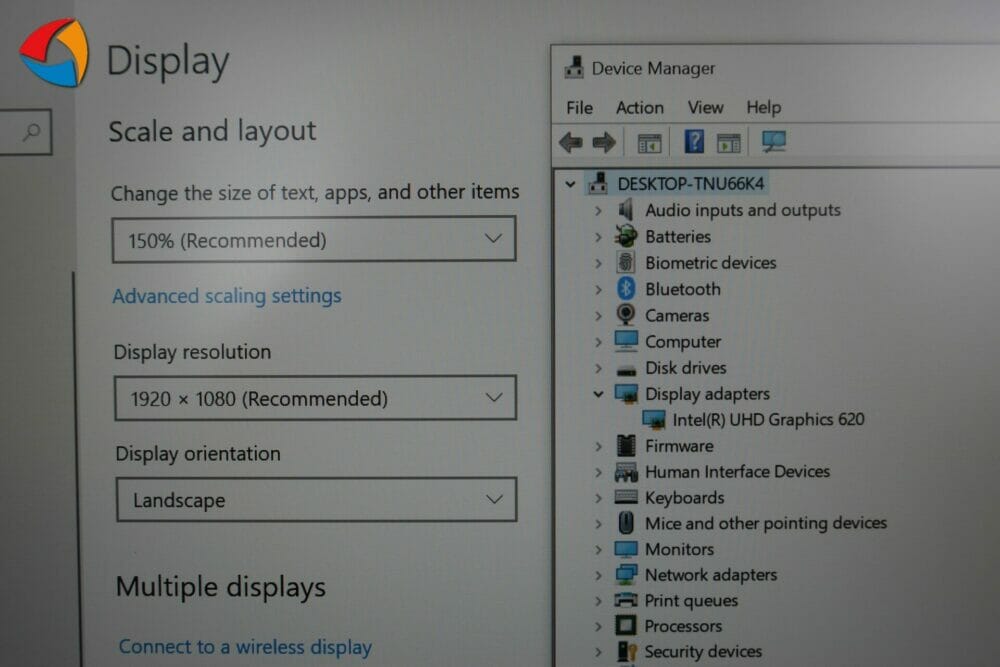Click the Back arrow in Device Manager toolbar

click(x=571, y=142)
